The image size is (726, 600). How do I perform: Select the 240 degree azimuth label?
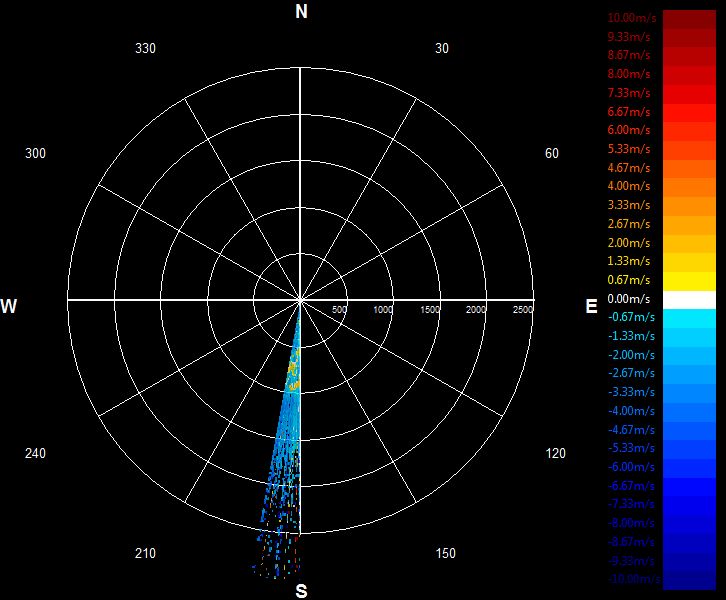(35, 453)
